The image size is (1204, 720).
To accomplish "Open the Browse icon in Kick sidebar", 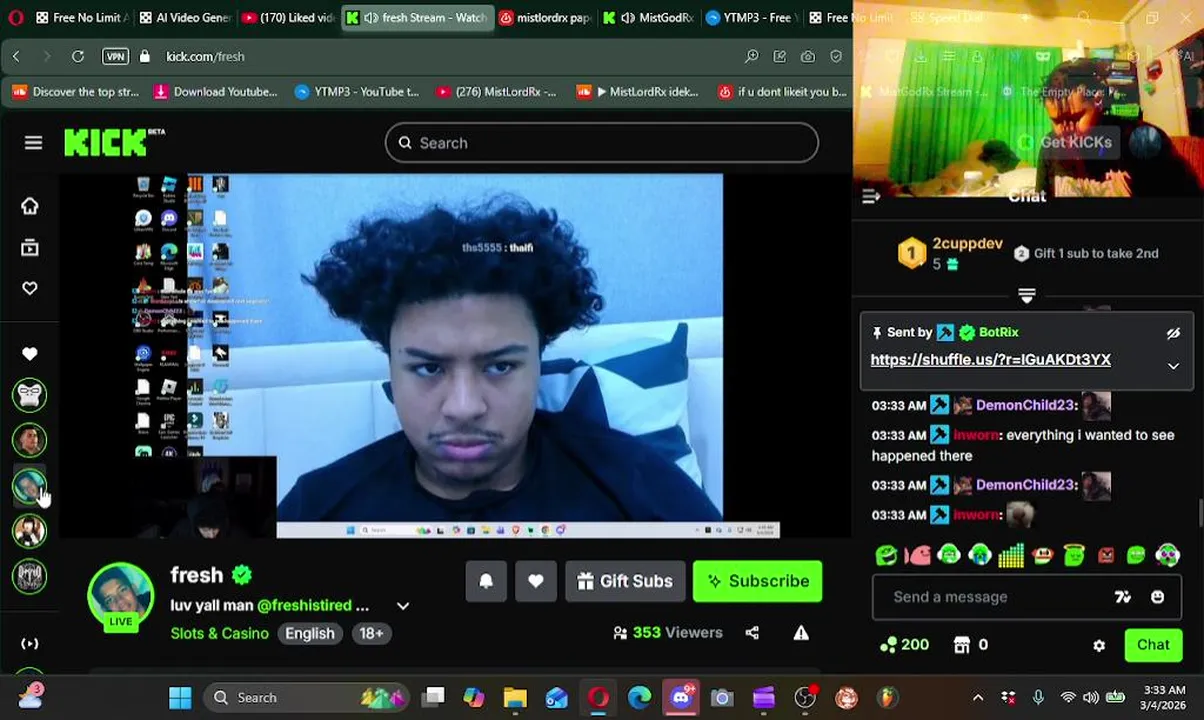I will pos(30,247).
